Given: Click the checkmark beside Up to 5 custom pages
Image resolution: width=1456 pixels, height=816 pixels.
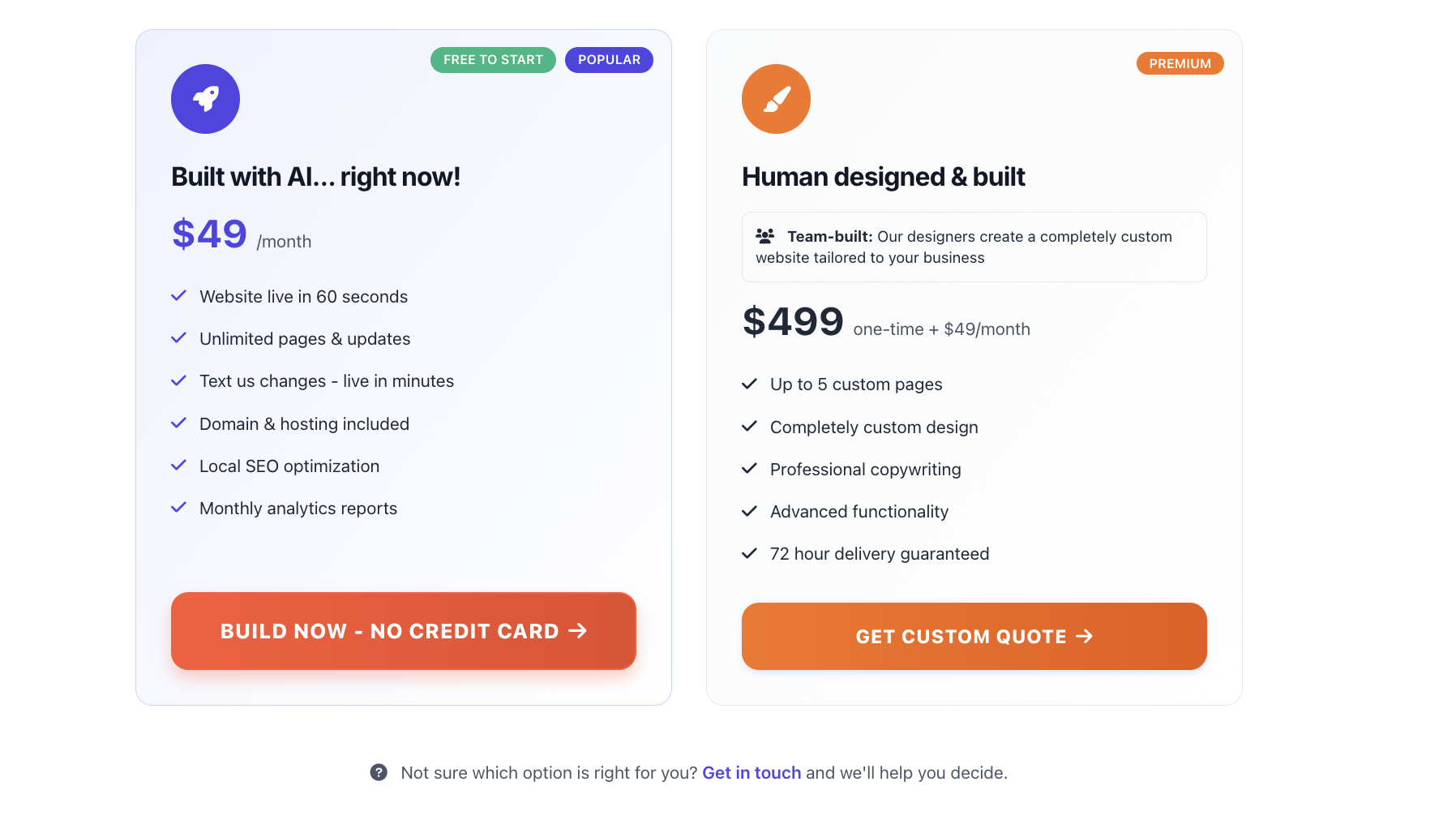Looking at the screenshot, I should (x=750, y=384).
